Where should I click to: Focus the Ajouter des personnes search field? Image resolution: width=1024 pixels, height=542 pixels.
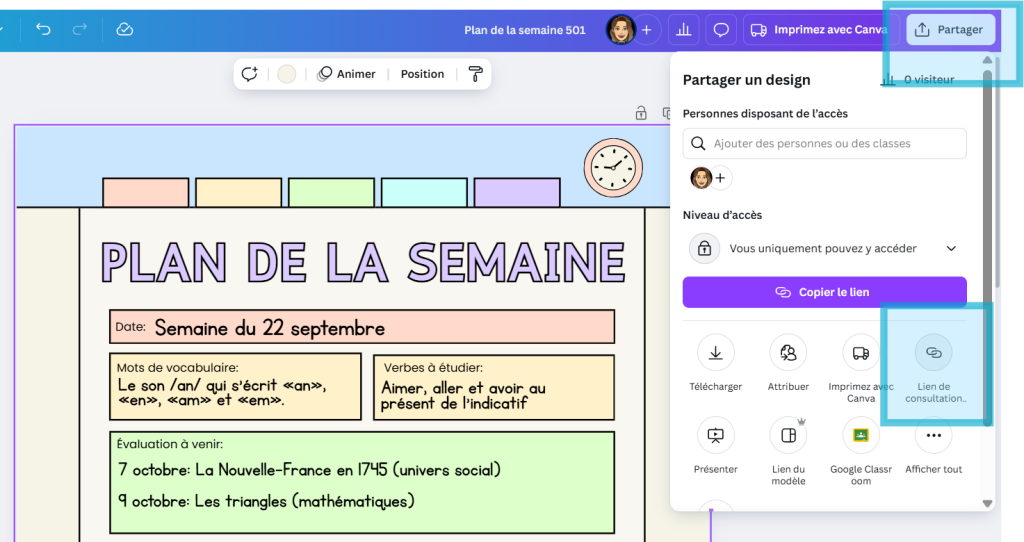click(x=825, y=143)
